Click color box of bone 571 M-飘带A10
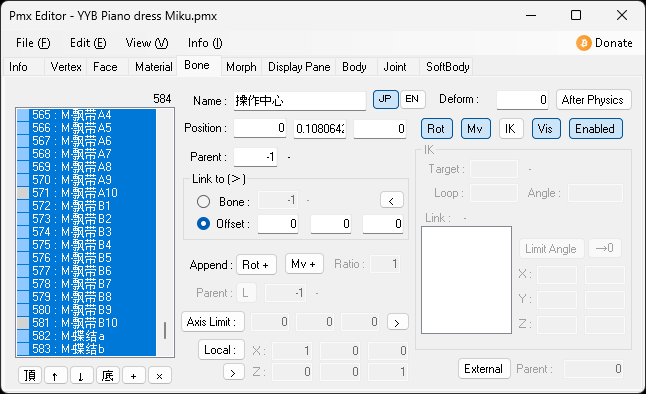 [23, 193]
